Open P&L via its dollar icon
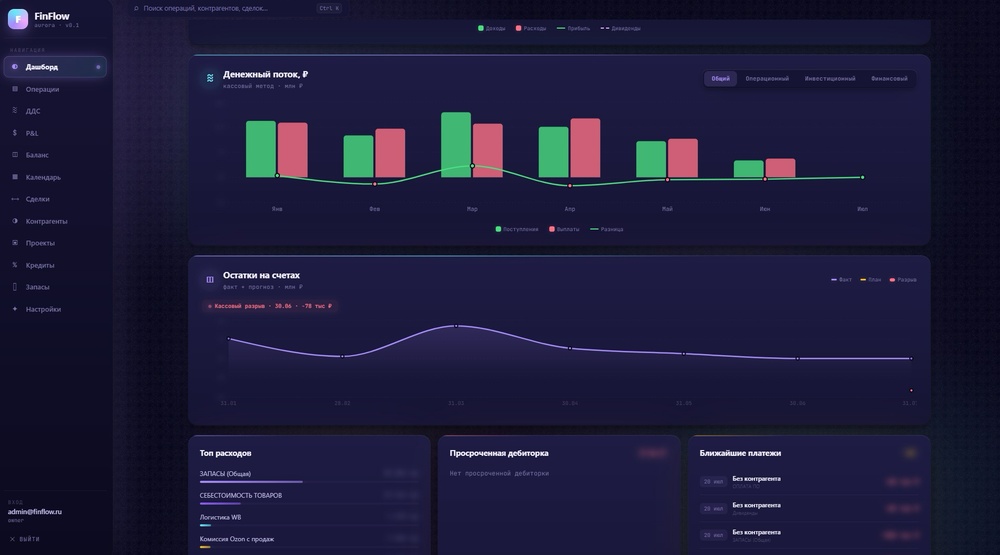The image size is (1000, 555). [x=15, y=133]
